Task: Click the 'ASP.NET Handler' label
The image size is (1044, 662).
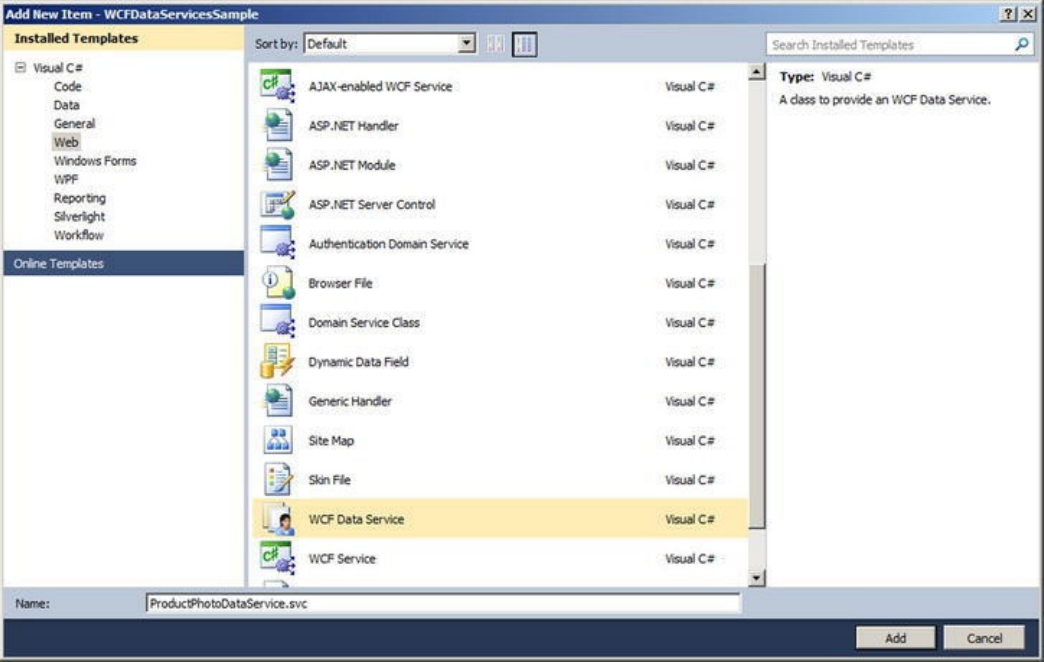Action: point(354,125)
